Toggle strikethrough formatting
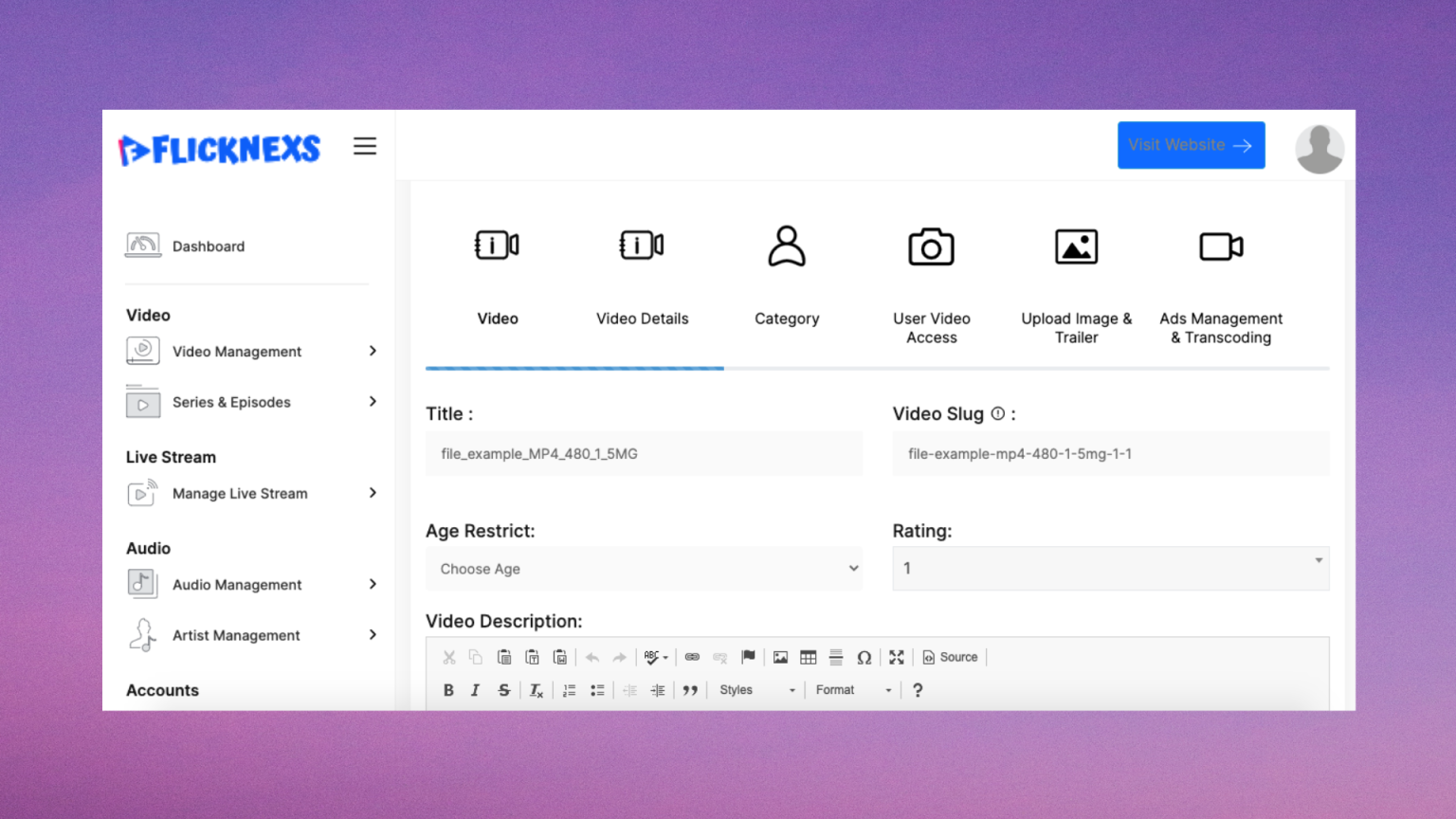This screenshot has height=819, width=1456. coord(504,690)
